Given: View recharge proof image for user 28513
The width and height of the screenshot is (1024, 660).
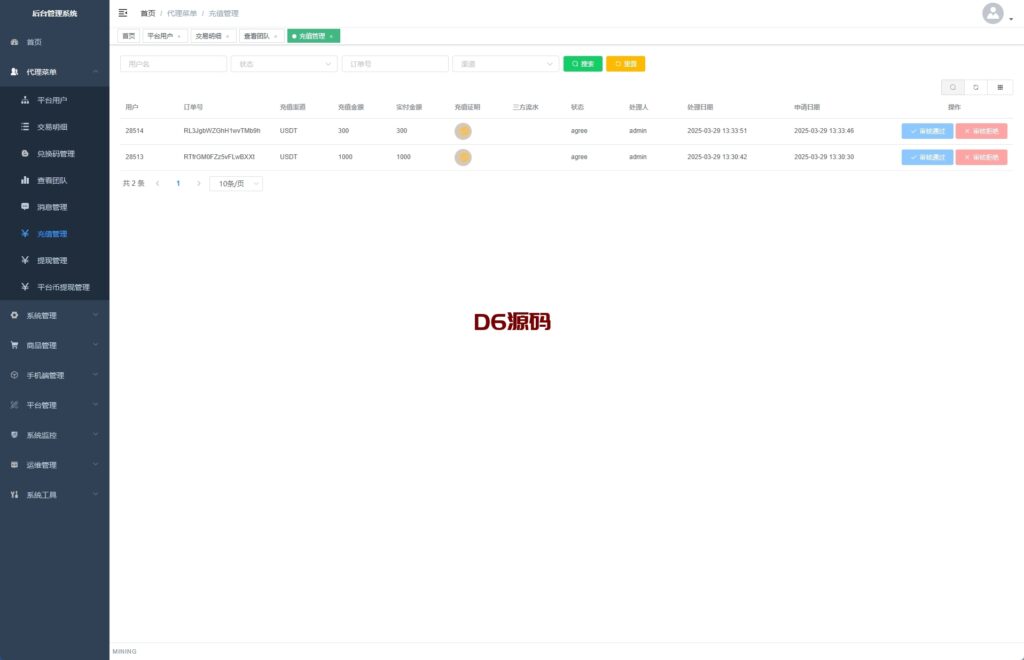Looking at the screenshot, I should point(463,157).
